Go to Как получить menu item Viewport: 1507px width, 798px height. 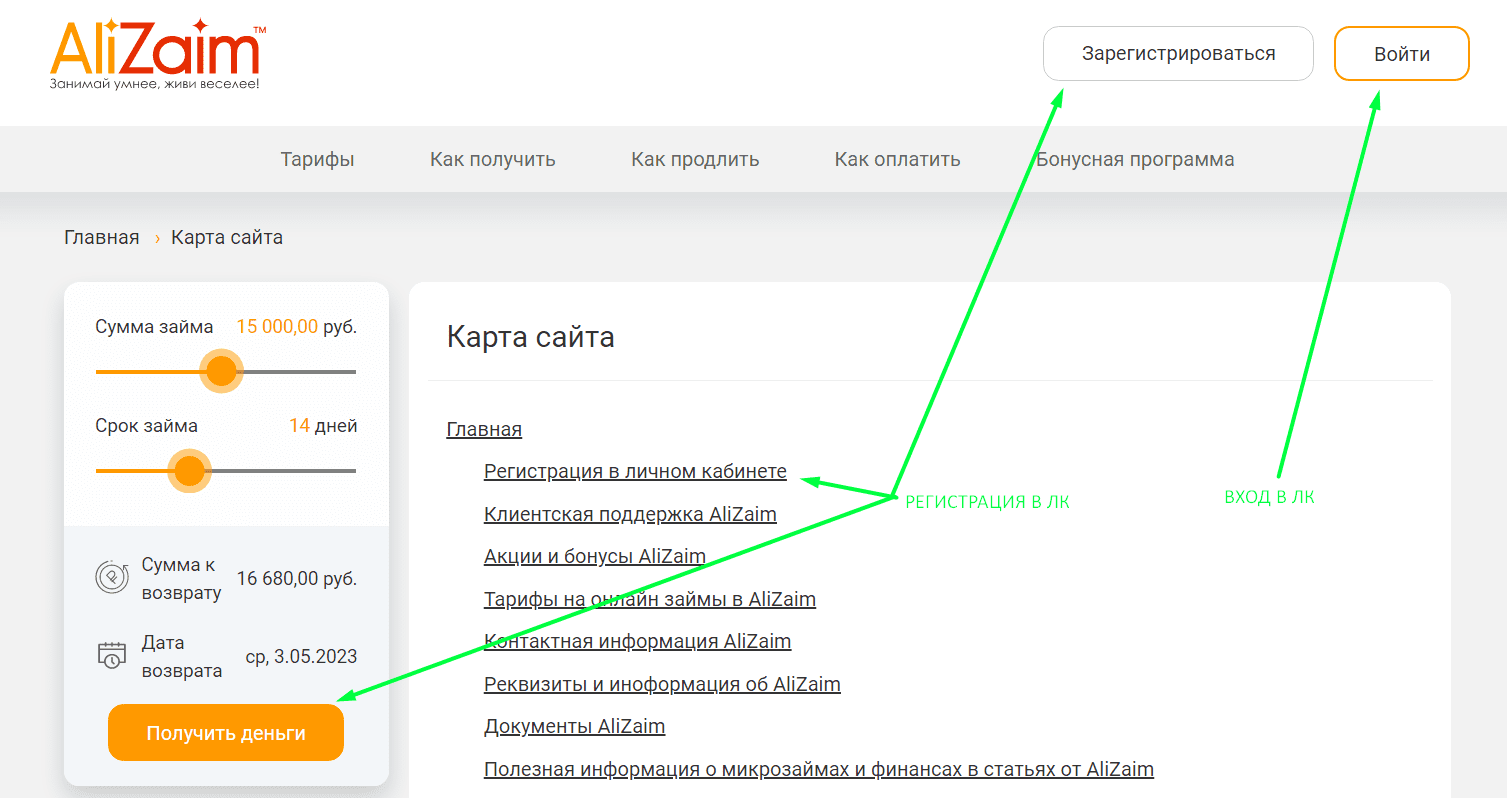[493, 159]
